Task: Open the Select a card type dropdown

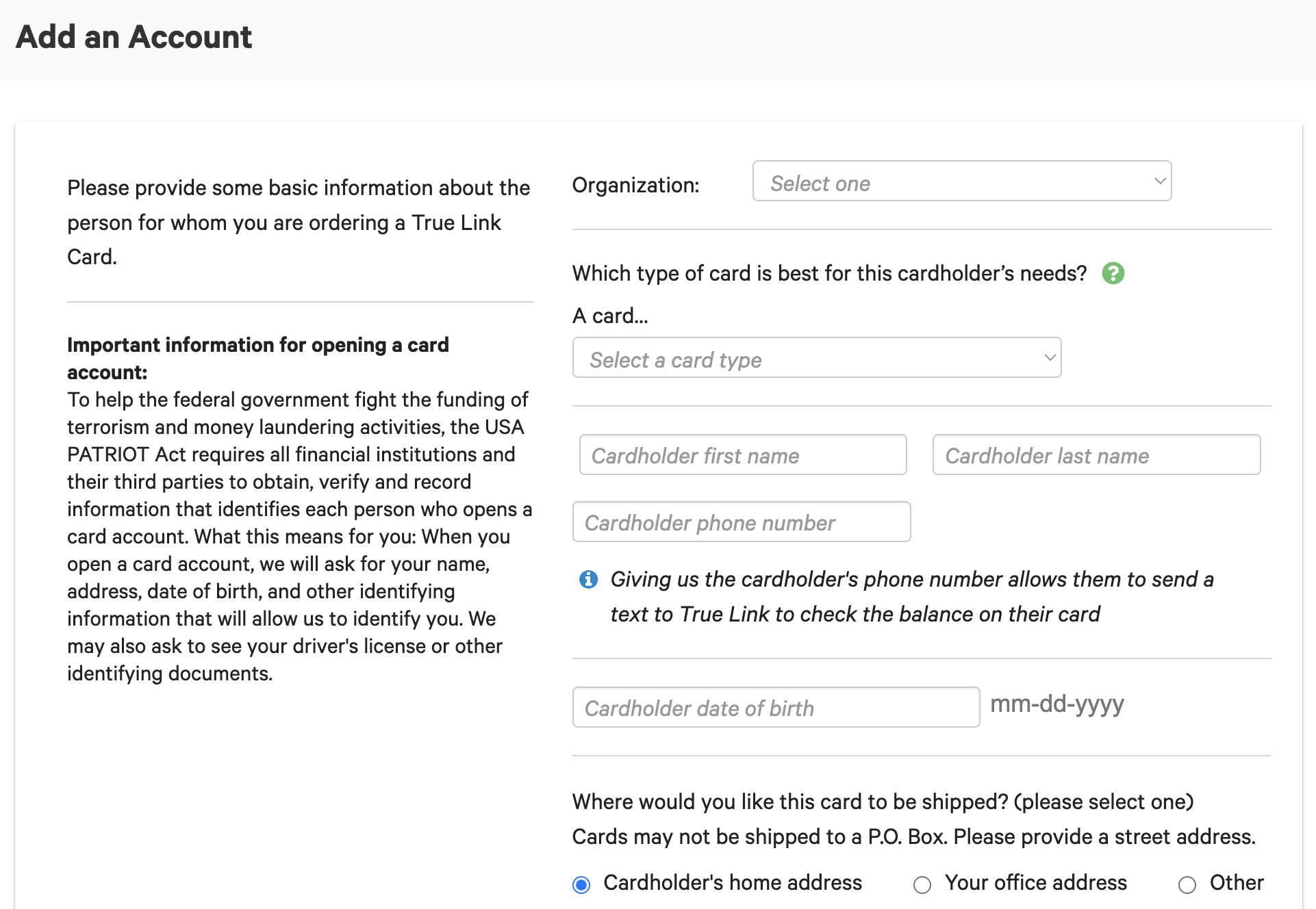Action: [x=816, y=357]
